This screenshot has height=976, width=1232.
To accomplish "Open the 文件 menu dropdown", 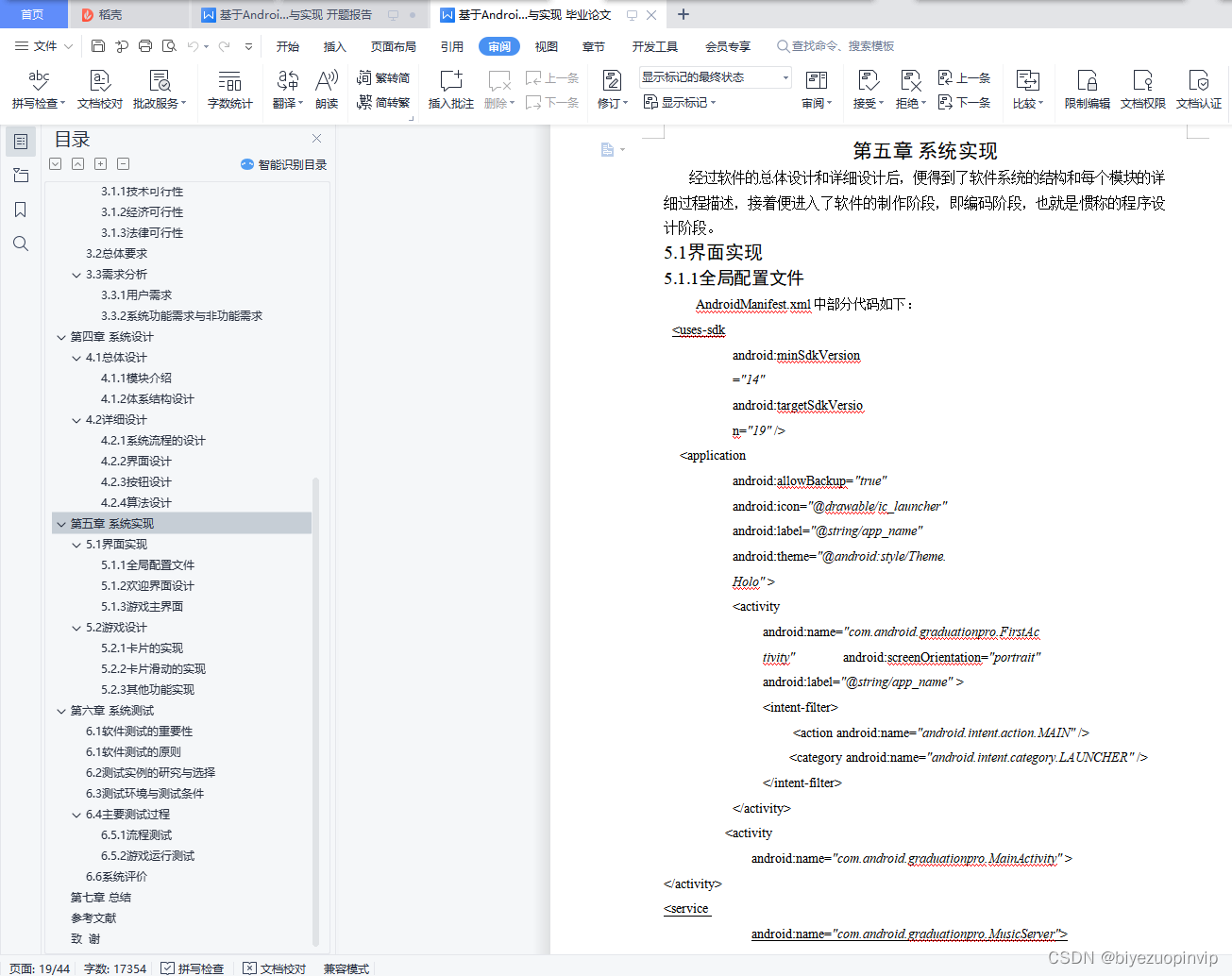I will [43, 45].
